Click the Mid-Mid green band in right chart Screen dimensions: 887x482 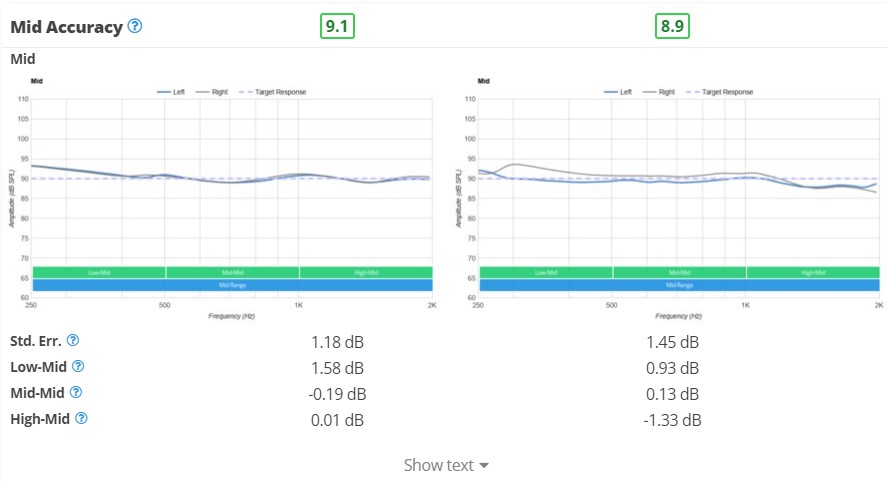click(679, 273)
